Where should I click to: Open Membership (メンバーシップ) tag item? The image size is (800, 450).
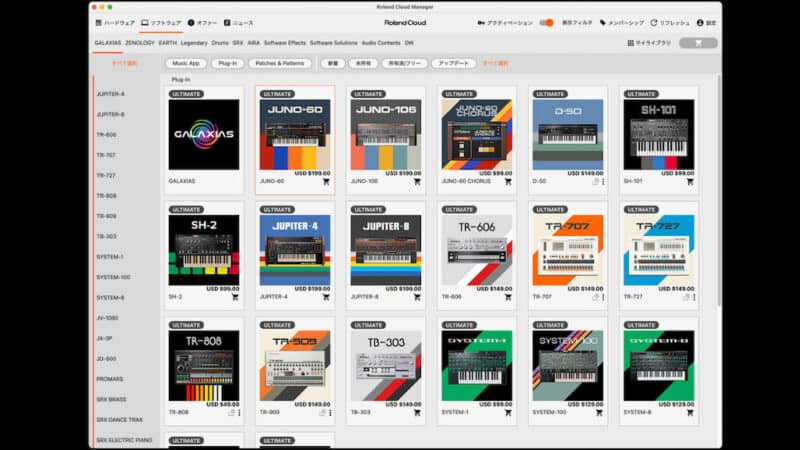tap(622, 23)
